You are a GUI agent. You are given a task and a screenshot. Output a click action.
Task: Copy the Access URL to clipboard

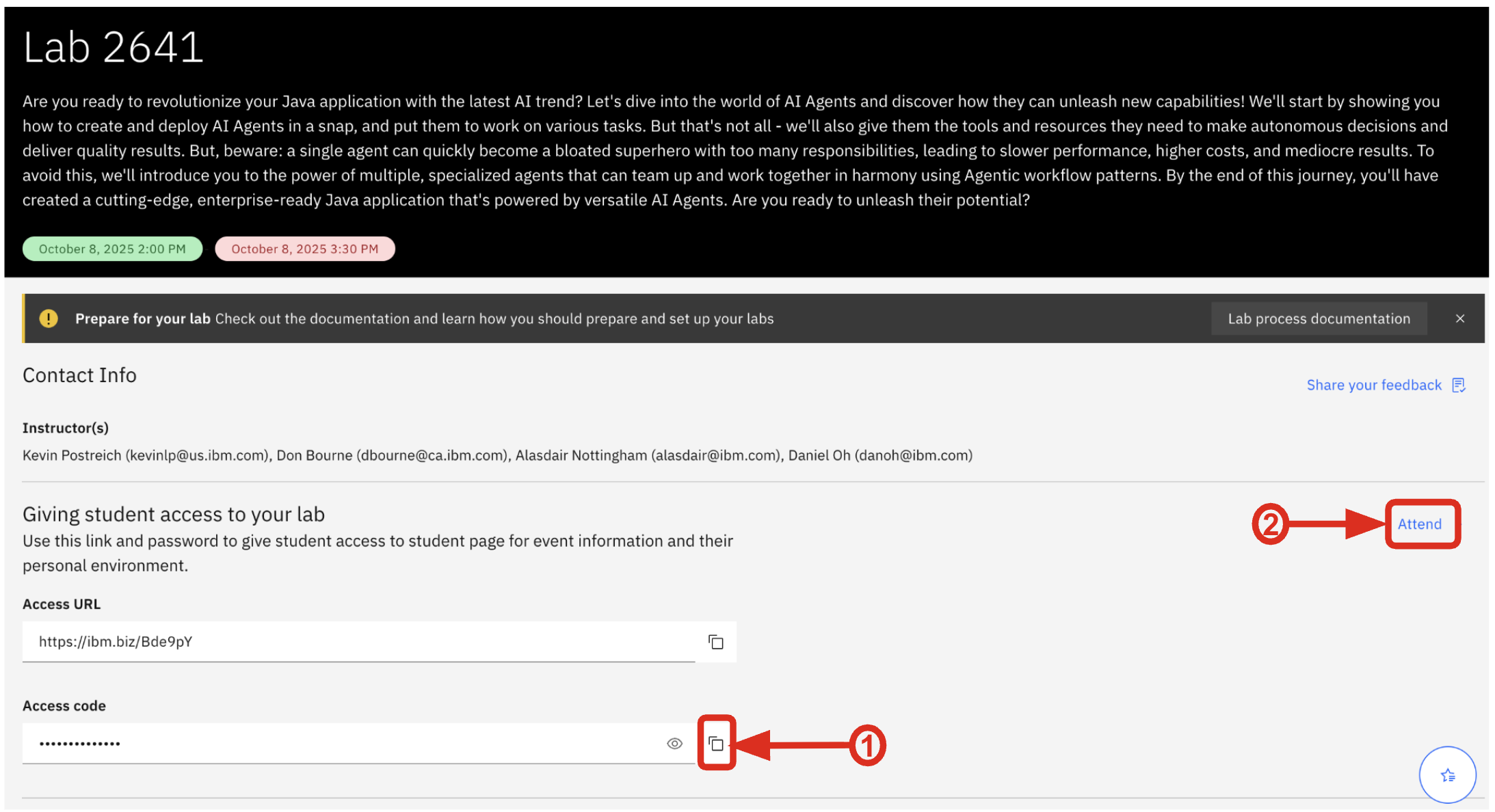click(715, 642)
